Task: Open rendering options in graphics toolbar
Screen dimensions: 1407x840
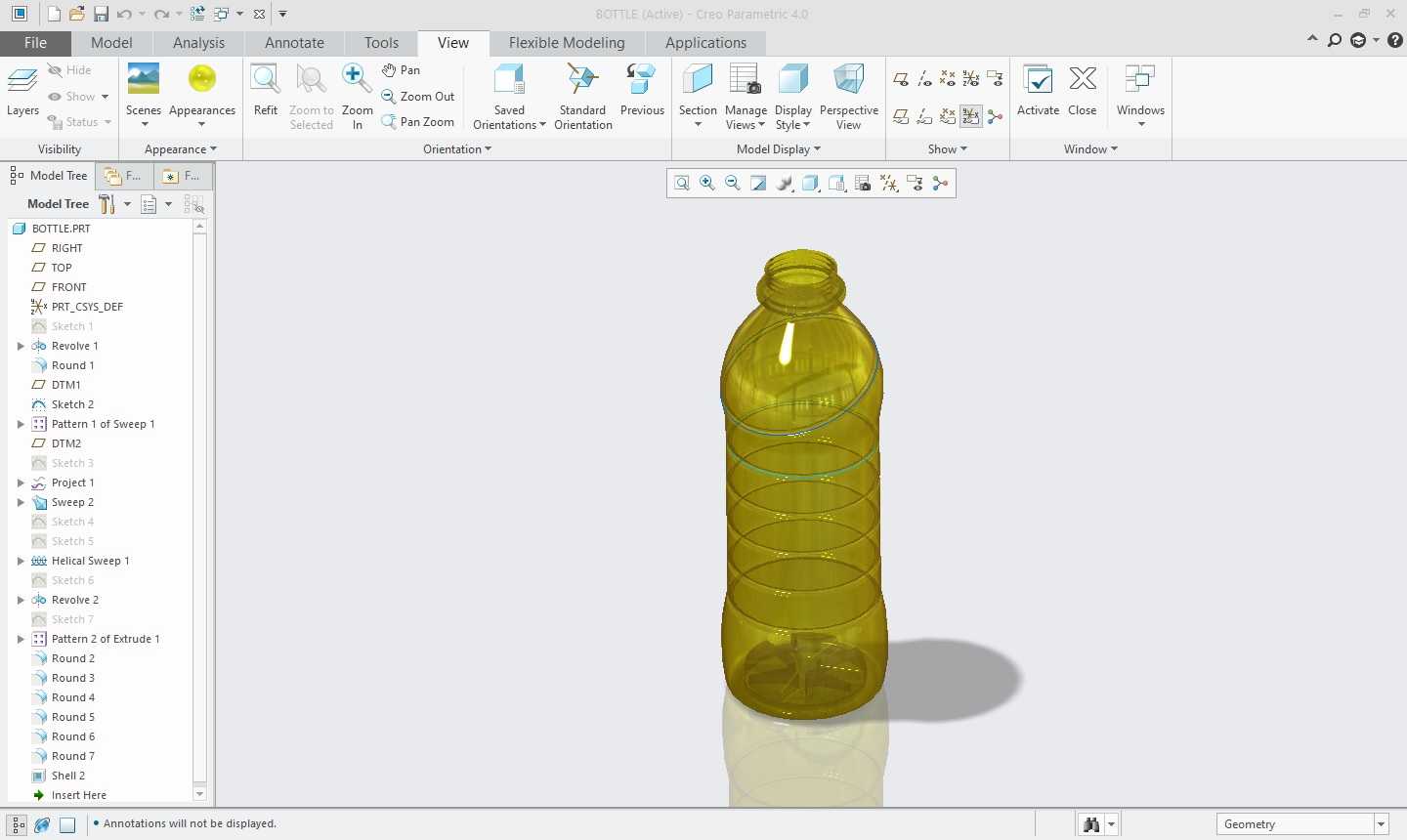Action: [x=785, y=184]
